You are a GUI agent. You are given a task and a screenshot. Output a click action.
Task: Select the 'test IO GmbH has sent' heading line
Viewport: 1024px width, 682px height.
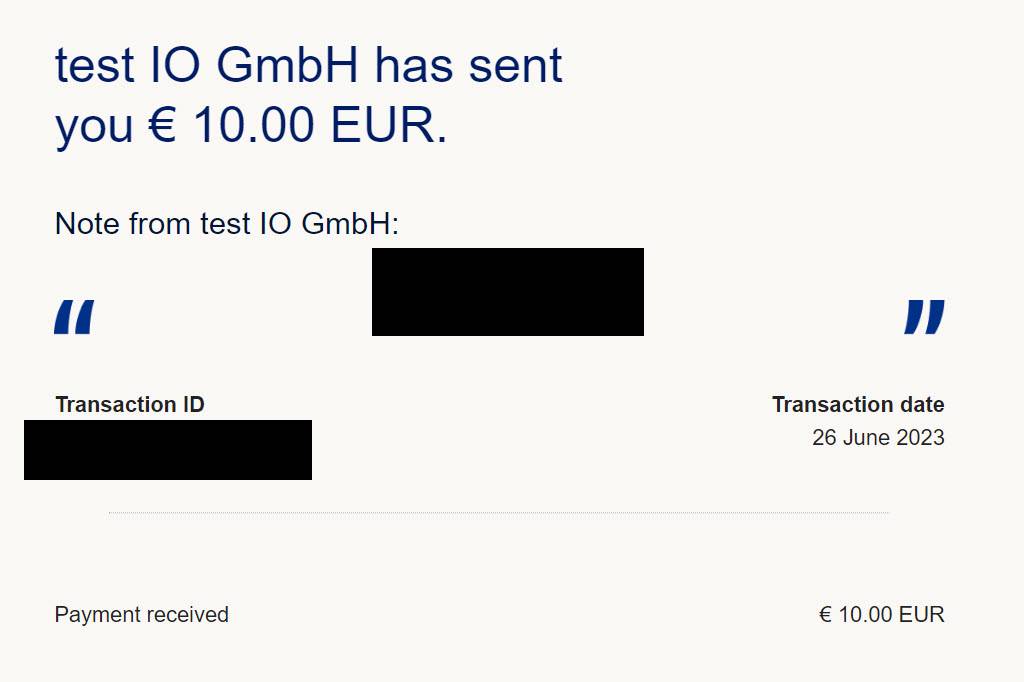click(308, 65)
